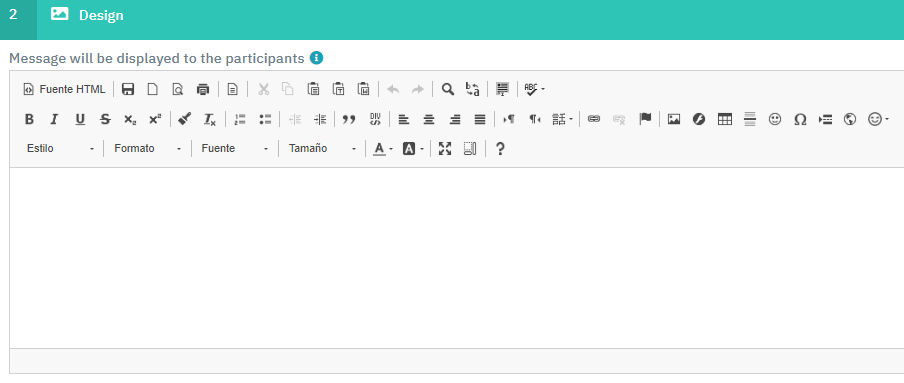Toggle block quote

pos(349,119)
